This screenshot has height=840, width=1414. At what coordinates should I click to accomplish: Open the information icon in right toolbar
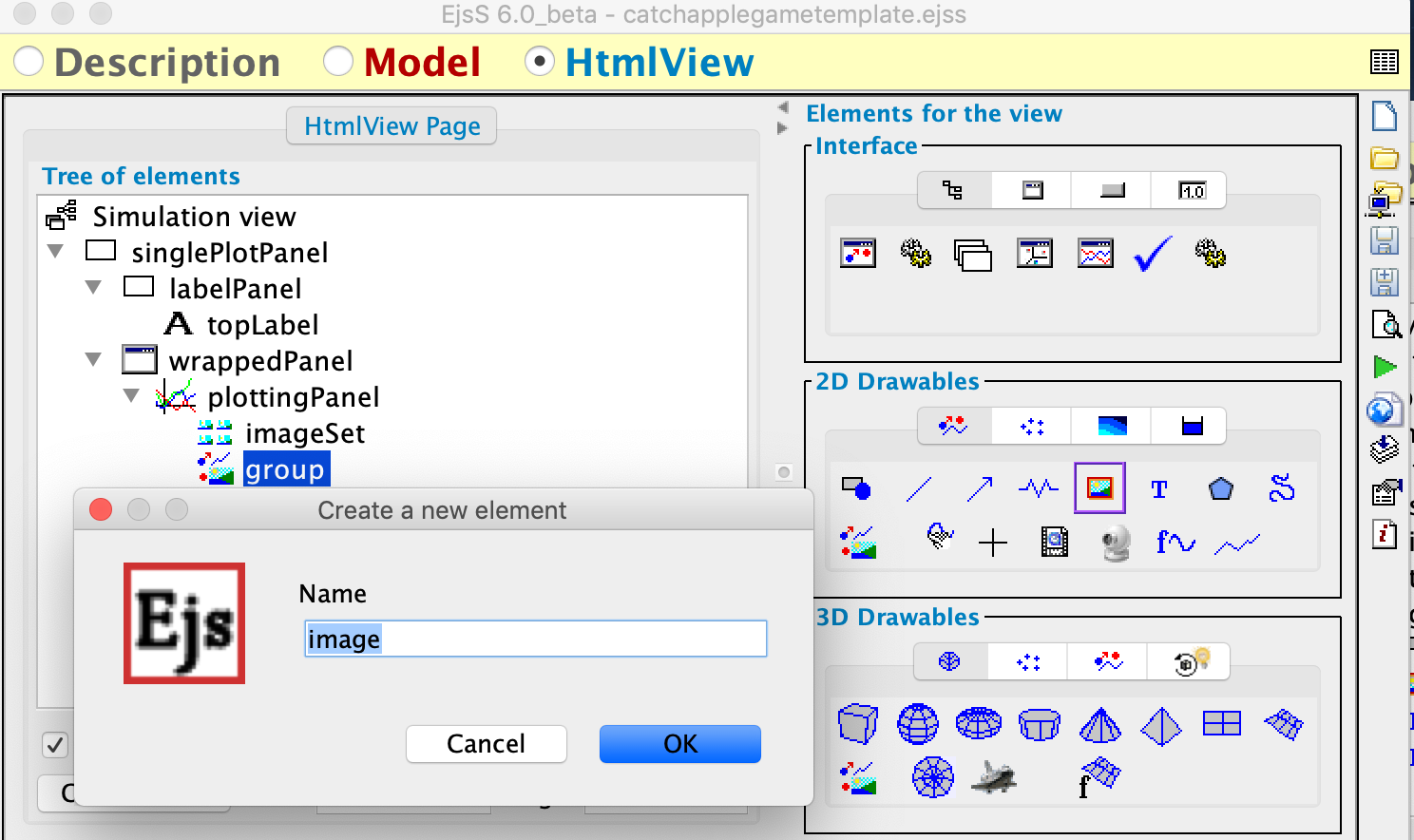tap(1385, 534)
